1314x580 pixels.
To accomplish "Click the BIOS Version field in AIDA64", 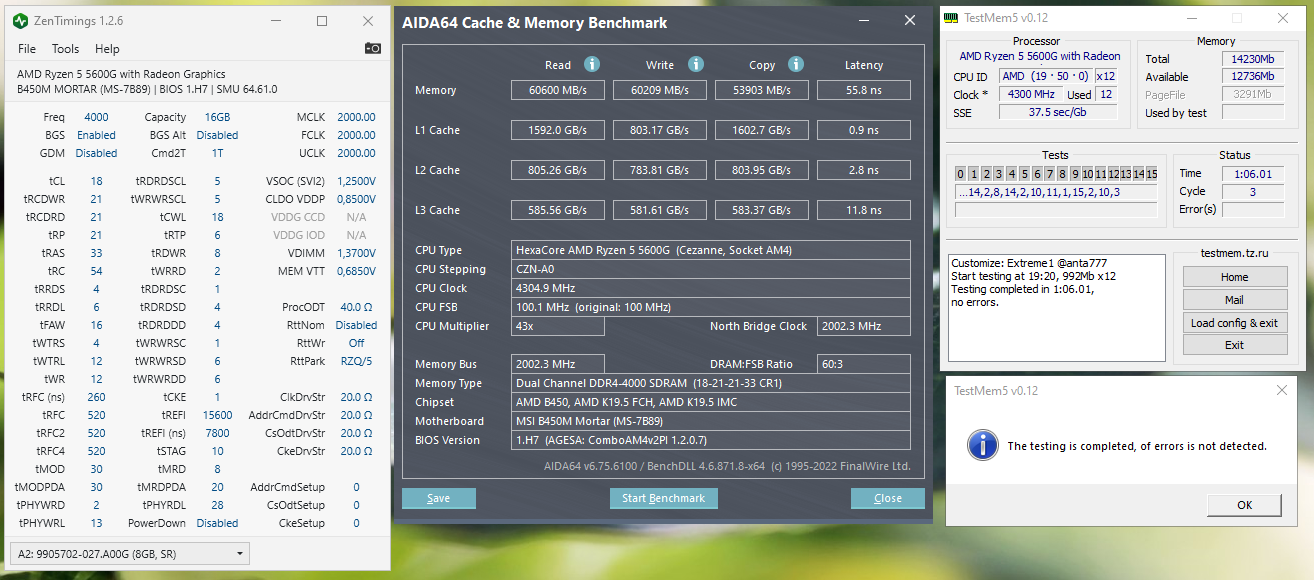I will tap(711, 440).
